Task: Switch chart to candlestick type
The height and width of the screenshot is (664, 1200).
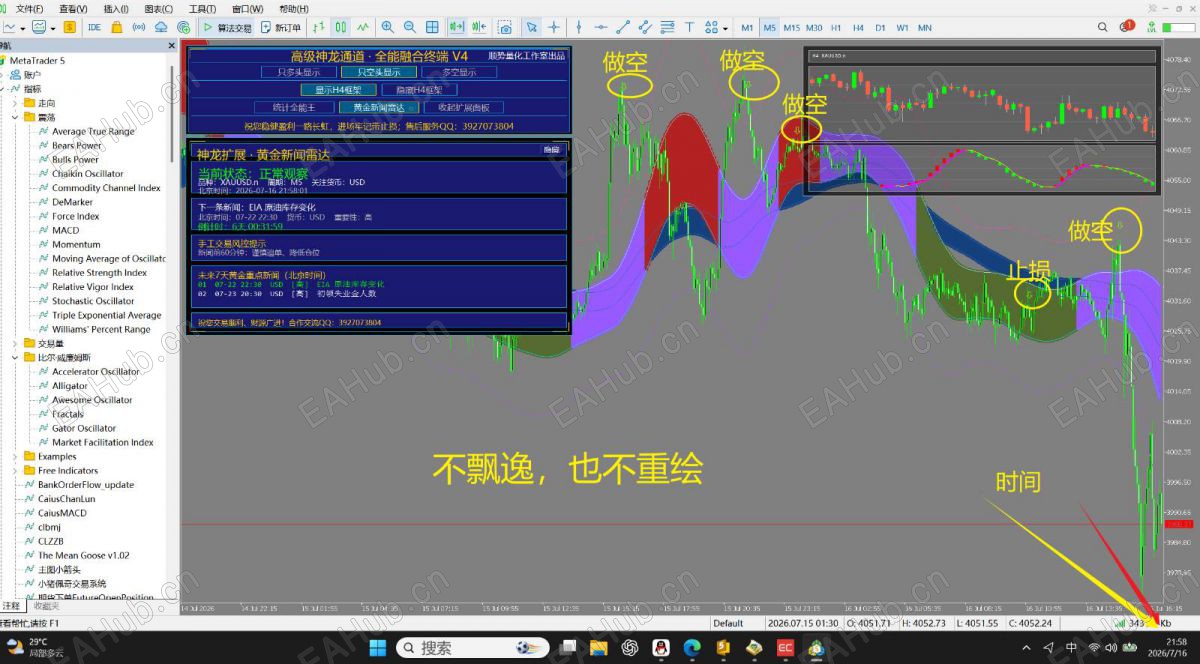Action: [x=340, y=27]
